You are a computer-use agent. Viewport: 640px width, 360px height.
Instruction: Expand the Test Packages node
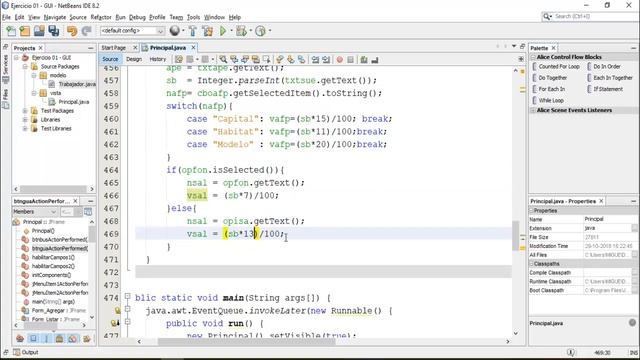pyautogui.click(x=25, y=111)
